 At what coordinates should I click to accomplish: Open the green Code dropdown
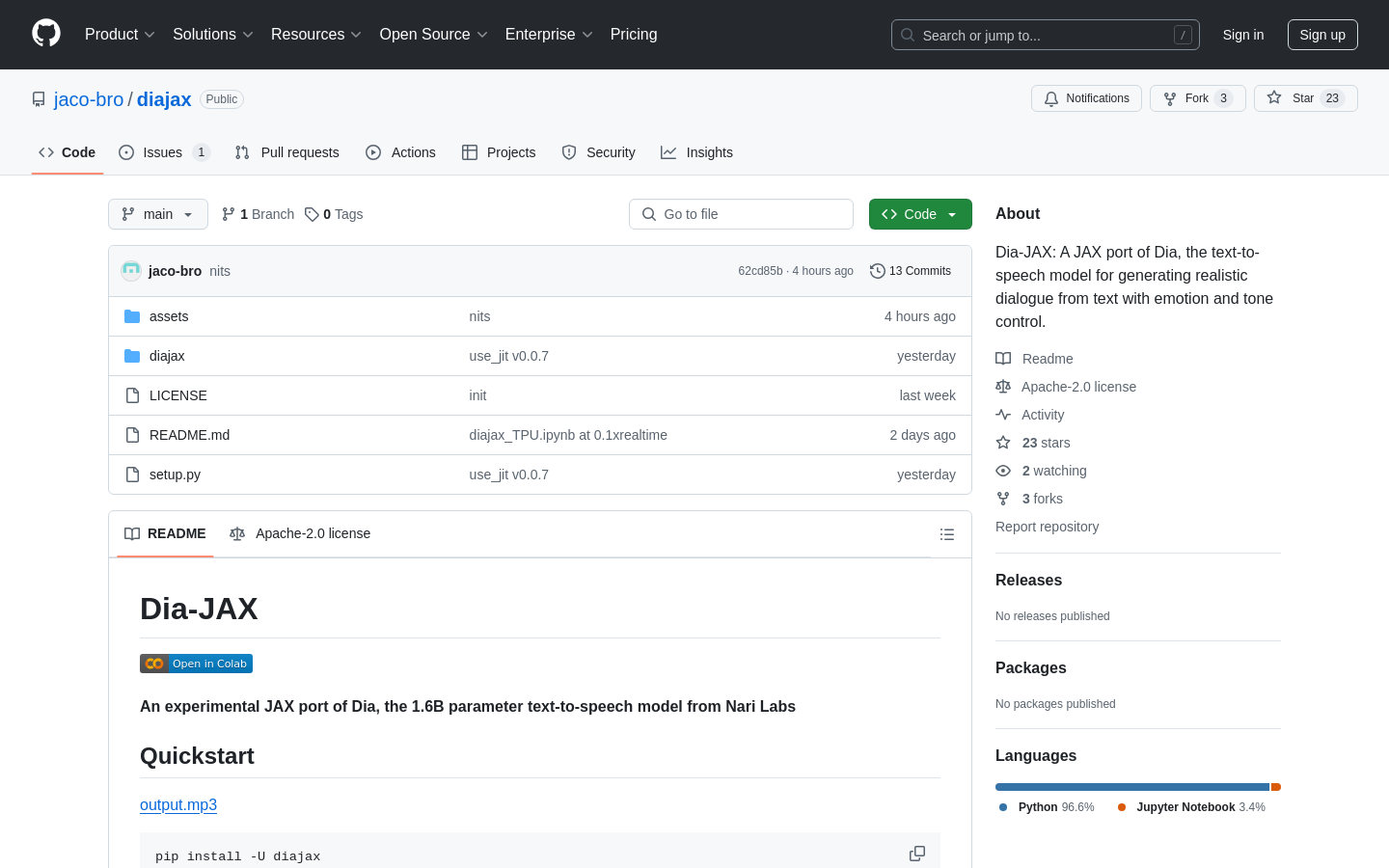[919, 214]
